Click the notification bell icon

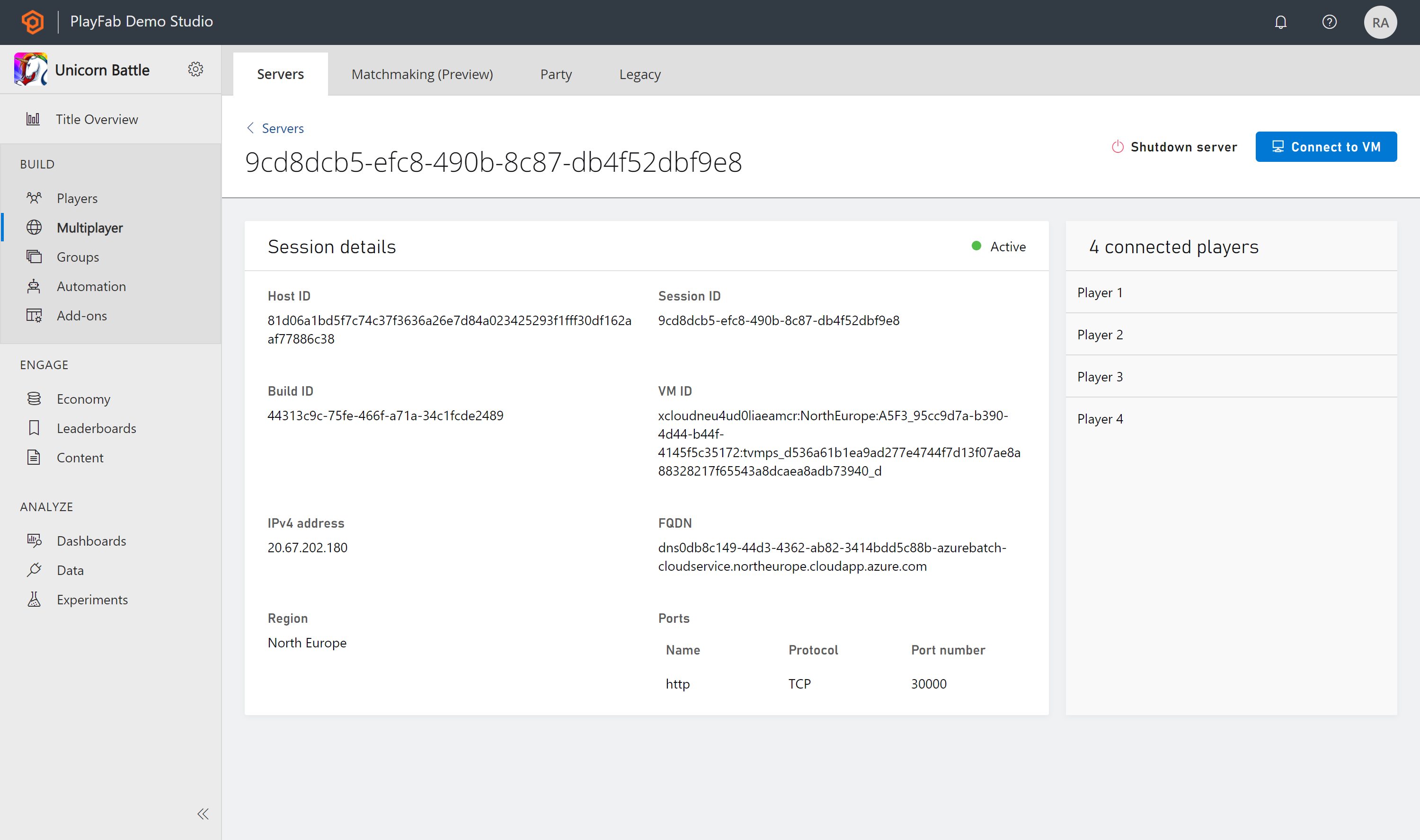tap(1281, 22)
